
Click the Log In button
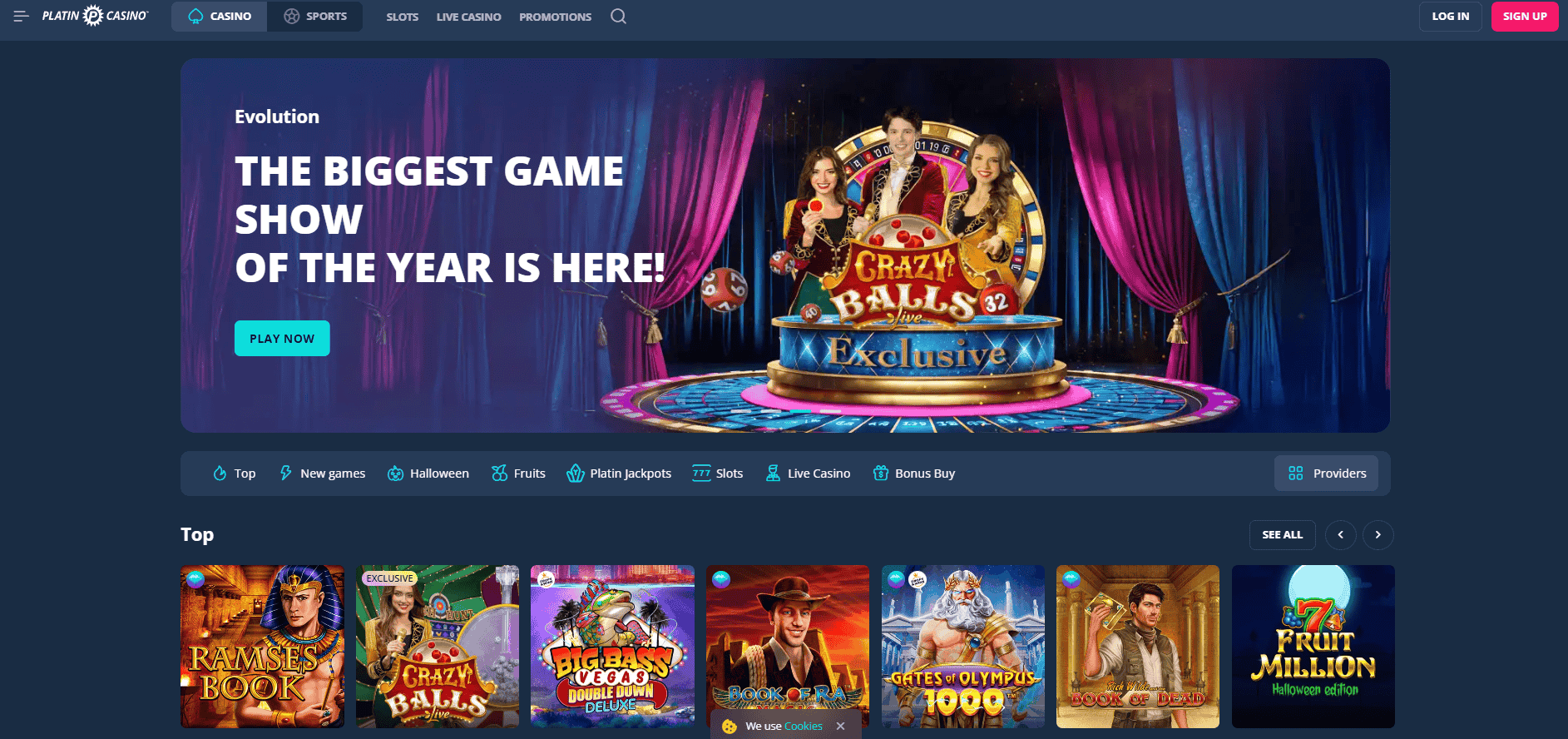[1451, 17]
